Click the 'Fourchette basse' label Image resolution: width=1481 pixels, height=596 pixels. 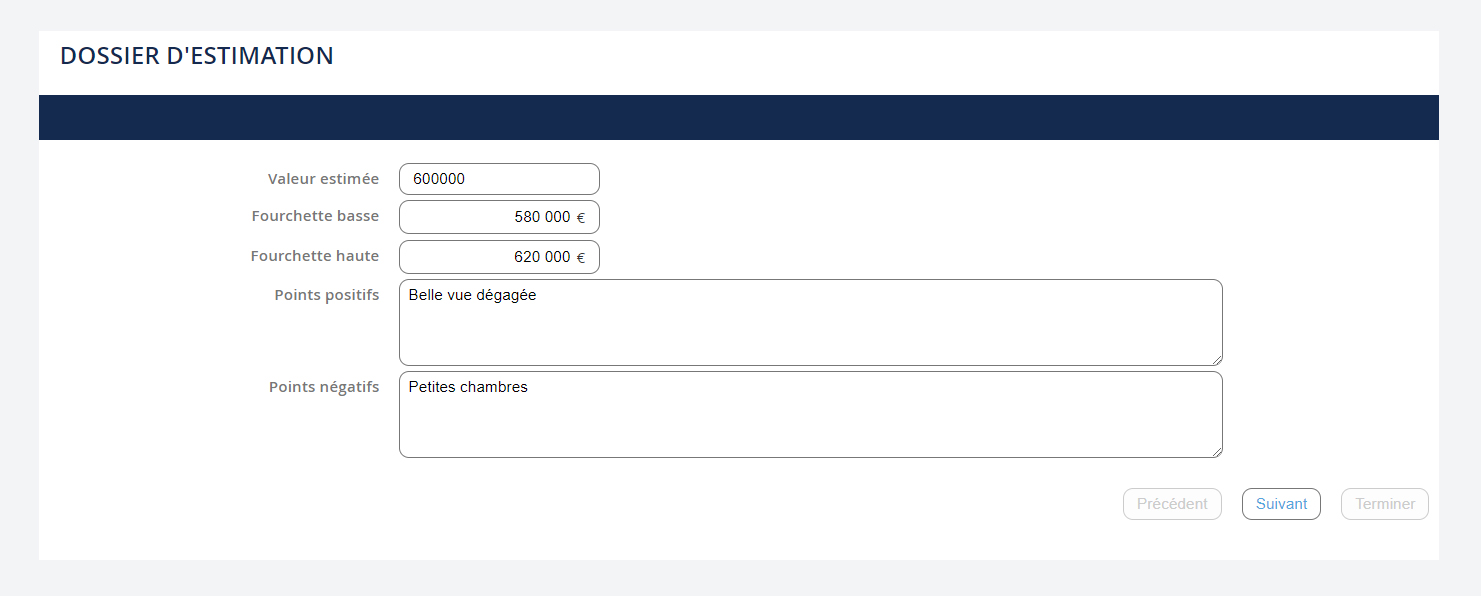315,216
